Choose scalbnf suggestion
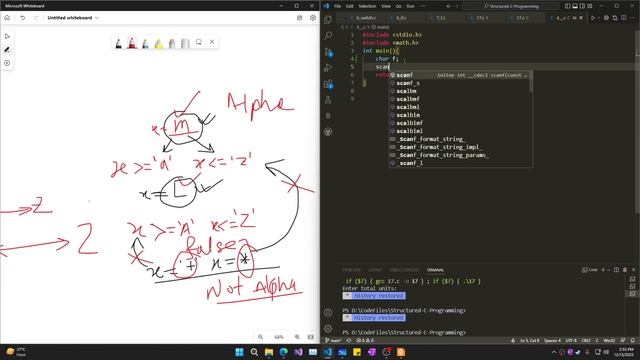Viewport: 640px width, 360px height. [460, 99]
